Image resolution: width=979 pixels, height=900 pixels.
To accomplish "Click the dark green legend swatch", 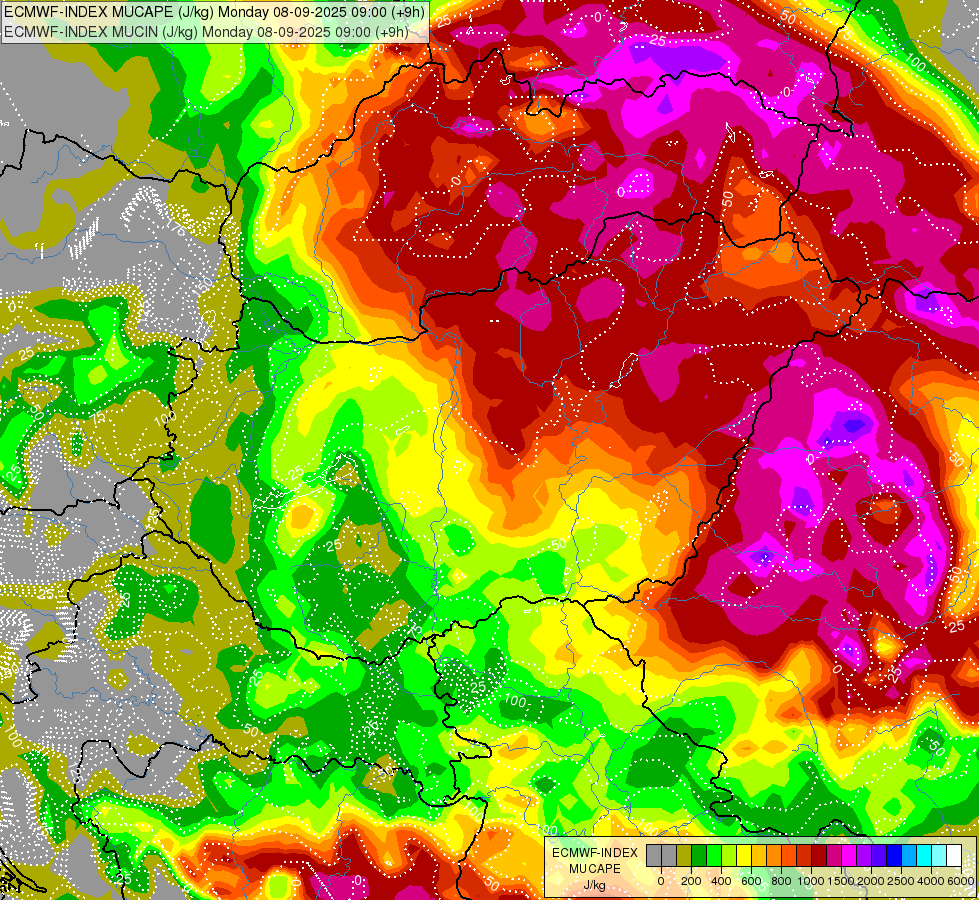I will 699,855.
